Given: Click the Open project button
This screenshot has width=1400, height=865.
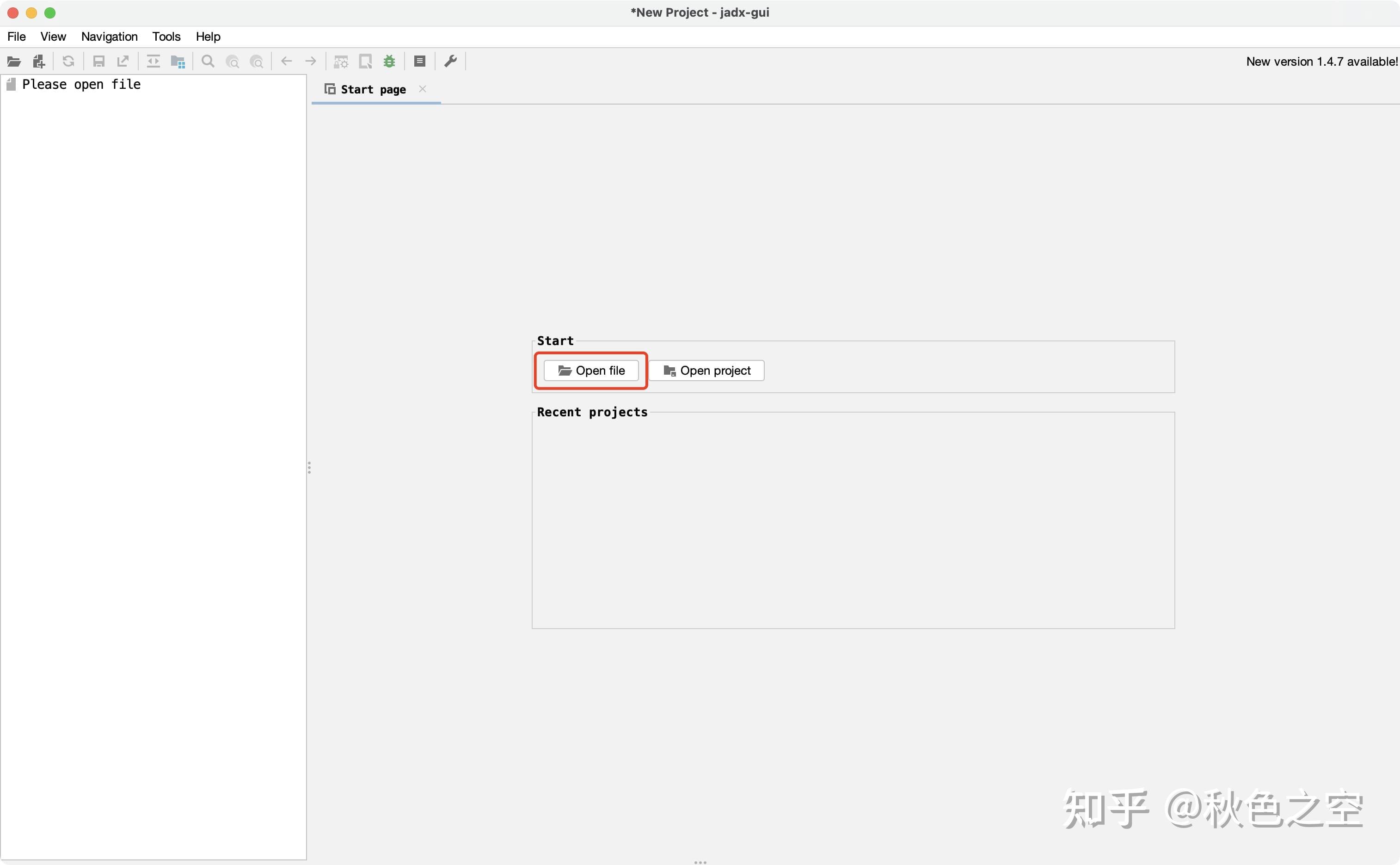Looking at the screenshot, I should click(x=706, y=370).
